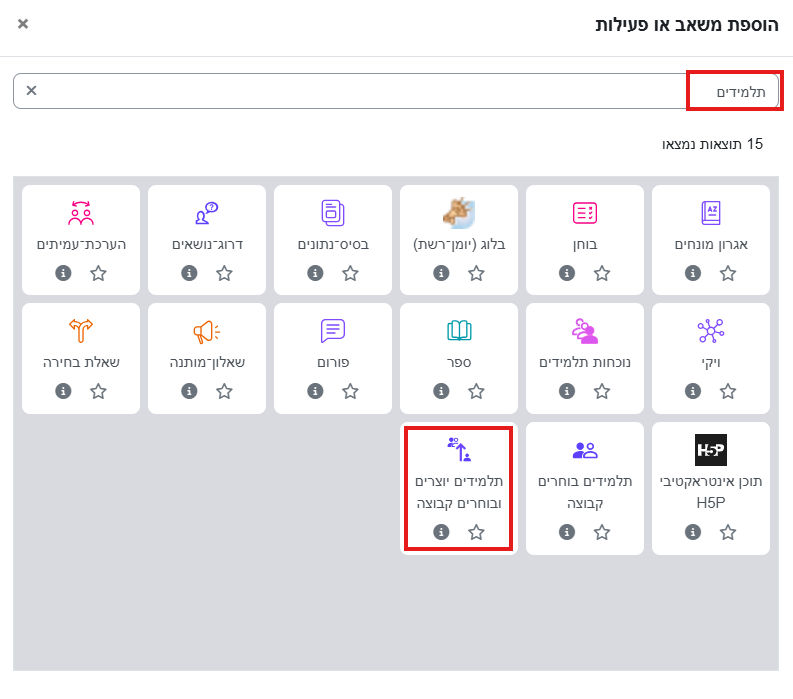Select the H5P interactive content icon
The height and width of the screenshot is (699, 793).
click(711, 449)
